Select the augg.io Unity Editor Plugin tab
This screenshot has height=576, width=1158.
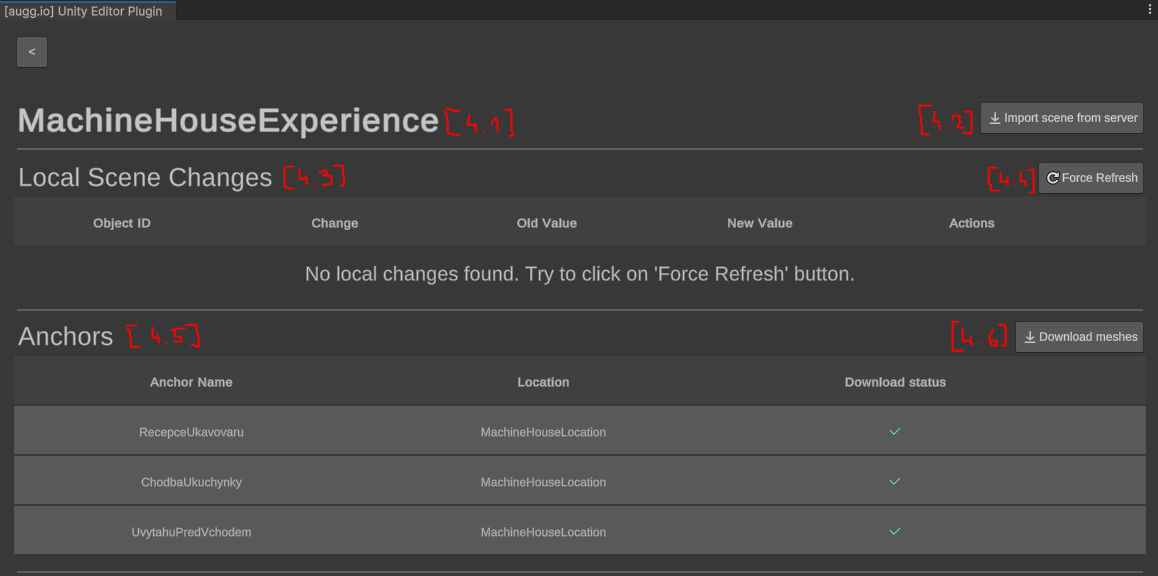[84, 11]
